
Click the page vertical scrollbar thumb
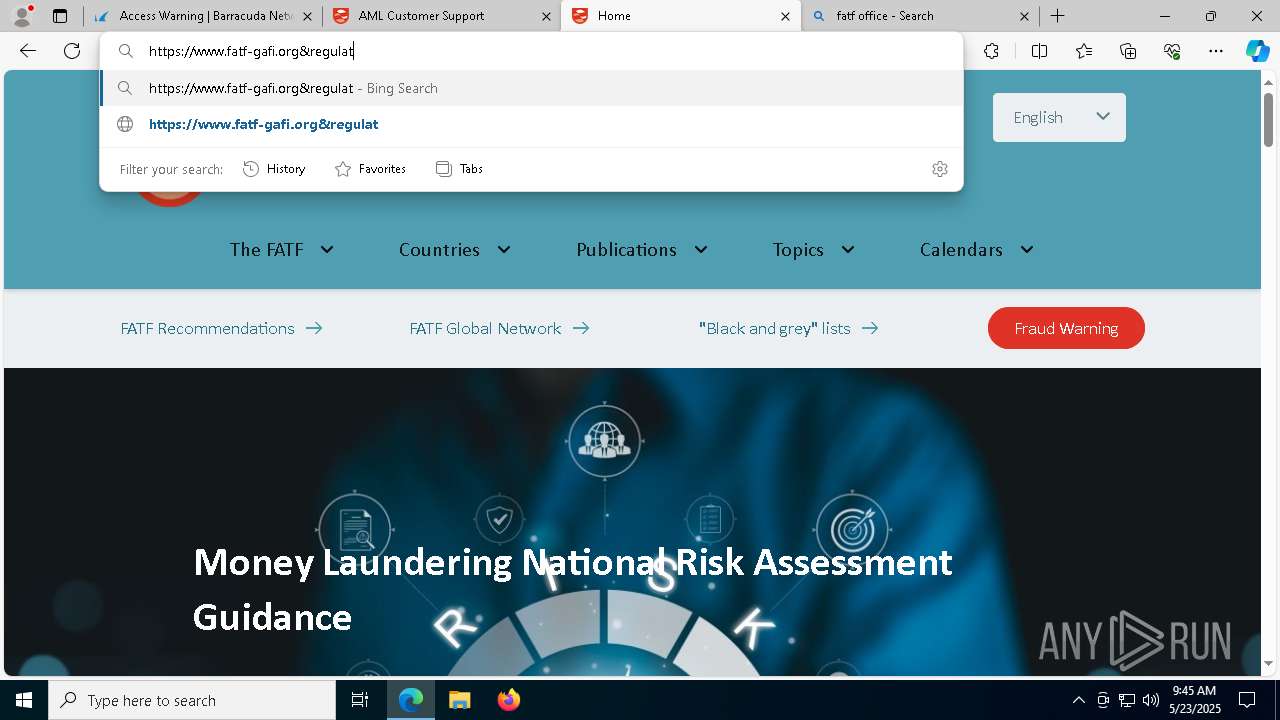tap(1268, 120)
